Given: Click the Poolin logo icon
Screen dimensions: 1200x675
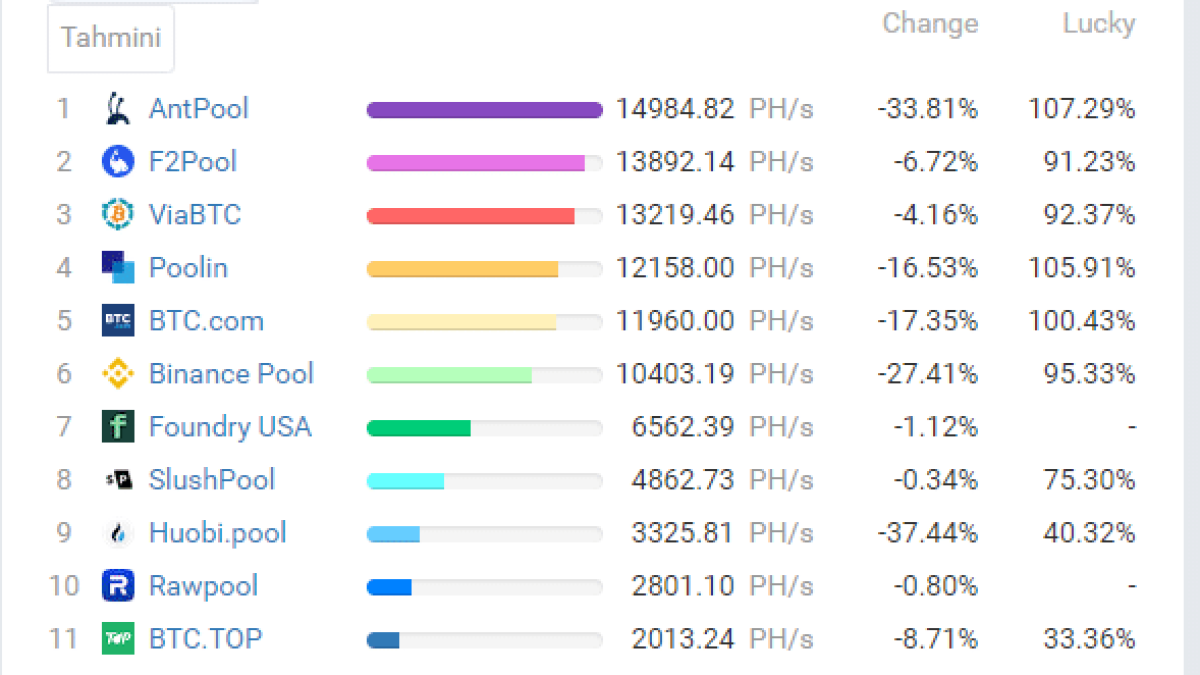Looking at the screenshot, I should [118, 267].
